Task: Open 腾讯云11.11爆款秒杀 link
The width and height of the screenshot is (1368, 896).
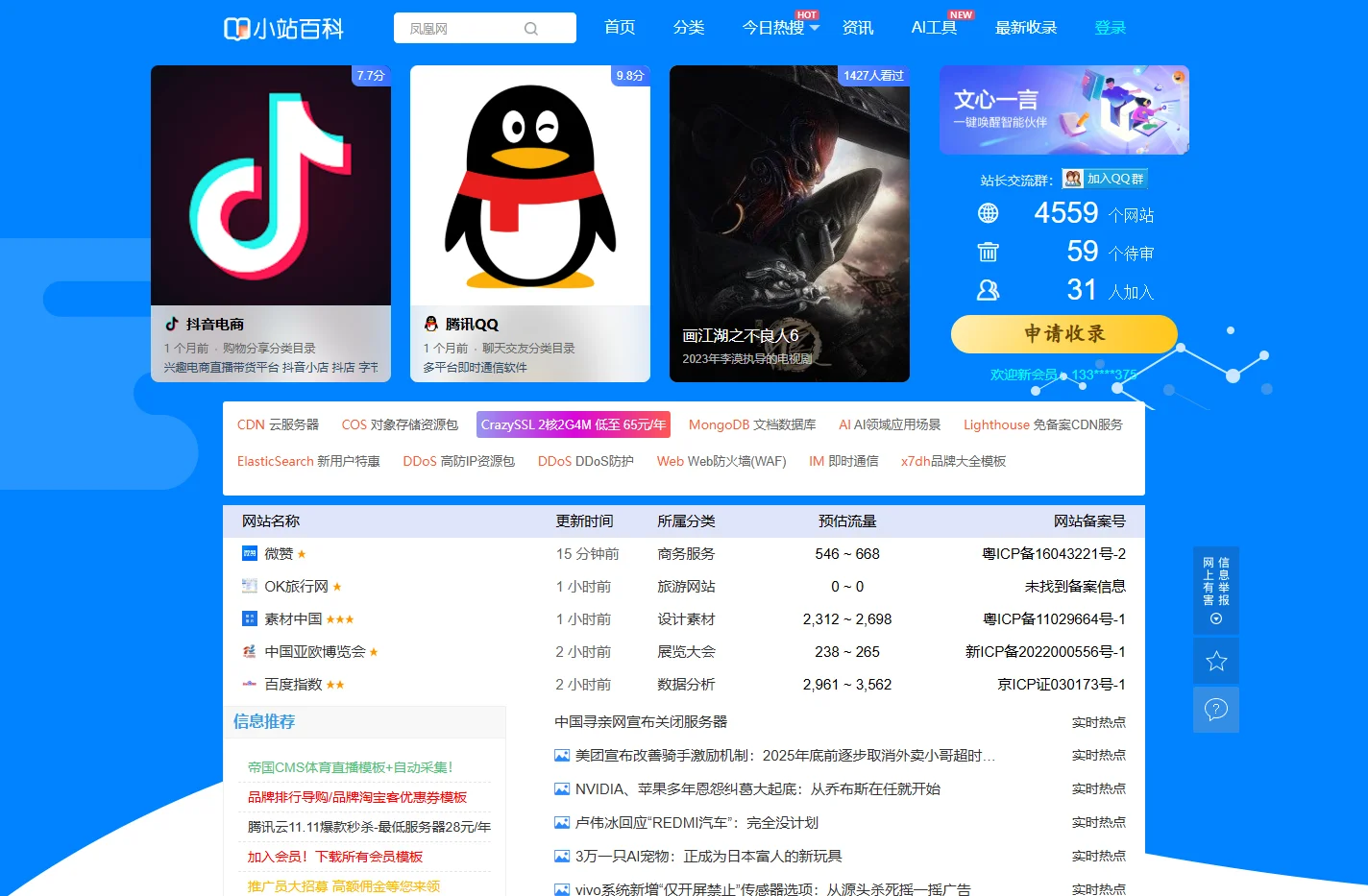Action: (369, 827)
